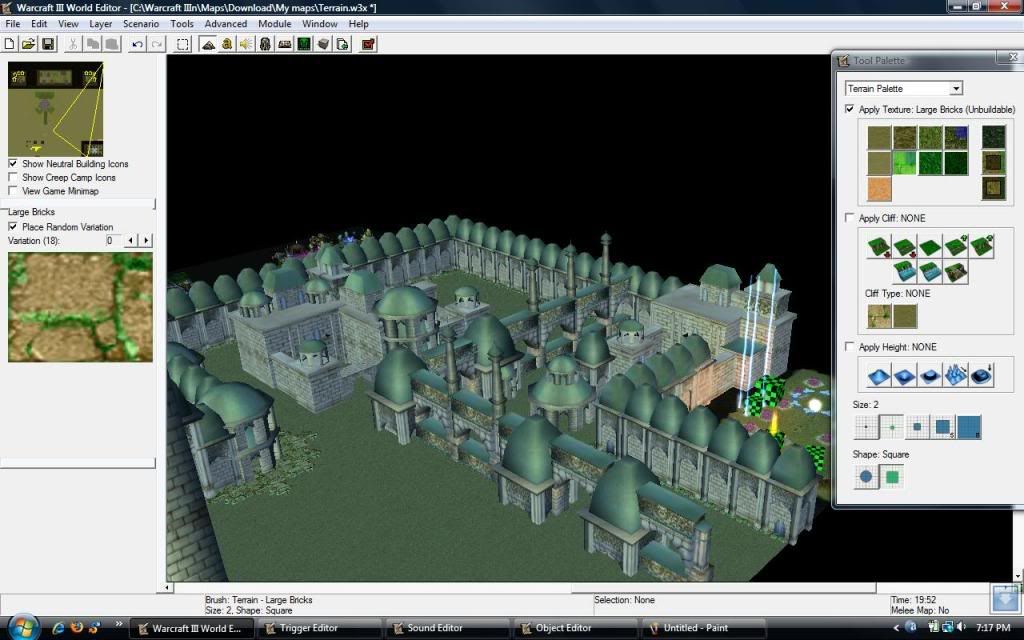This screenshot has height=640, width=1024.
Task: Decrease Variation with the left arrow
Action: (131, 240)
